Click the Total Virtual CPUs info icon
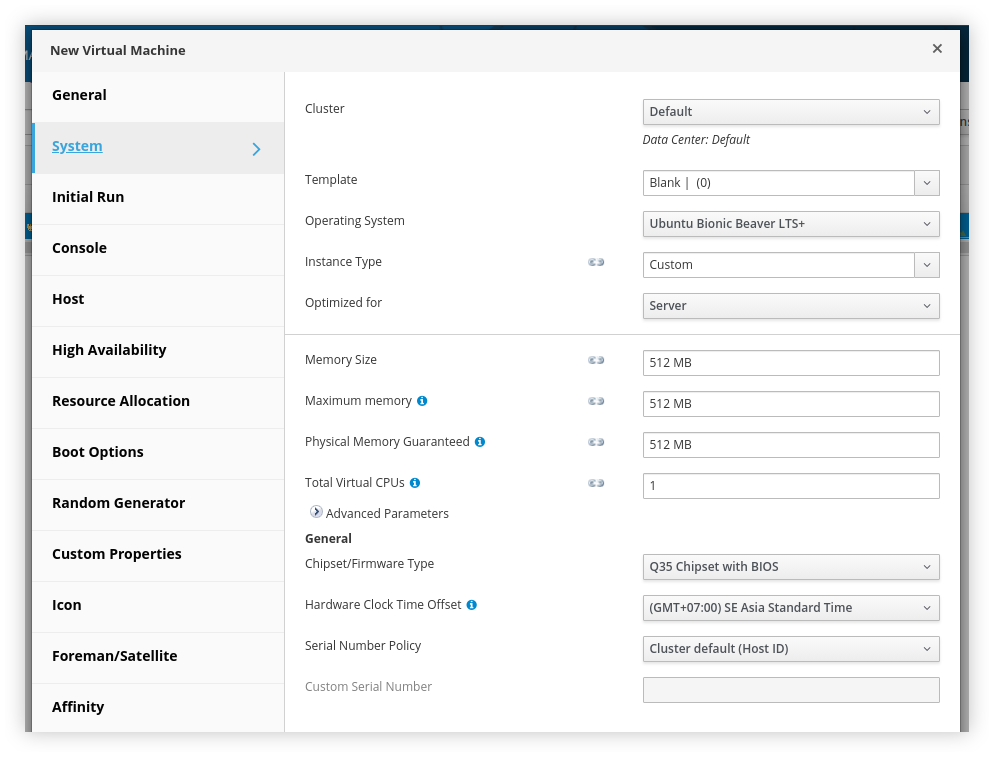Screen dimensions: 994x757 (x=415, y=483)
